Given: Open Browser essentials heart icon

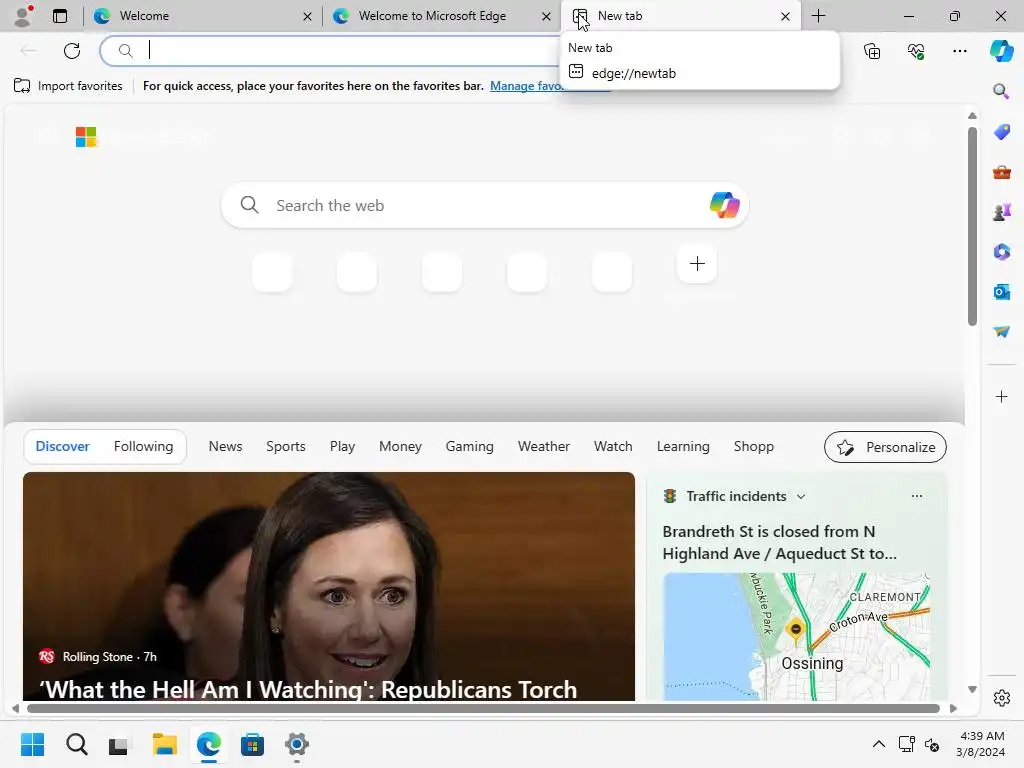Looking at the screenshot, I should pos(916,51).
